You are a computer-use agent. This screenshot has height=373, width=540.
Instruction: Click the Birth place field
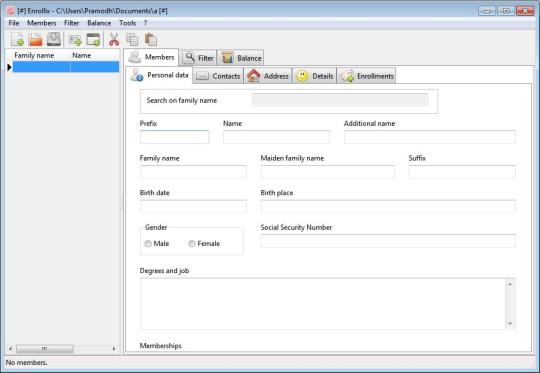pyautogui.click(x=388, y=206)
